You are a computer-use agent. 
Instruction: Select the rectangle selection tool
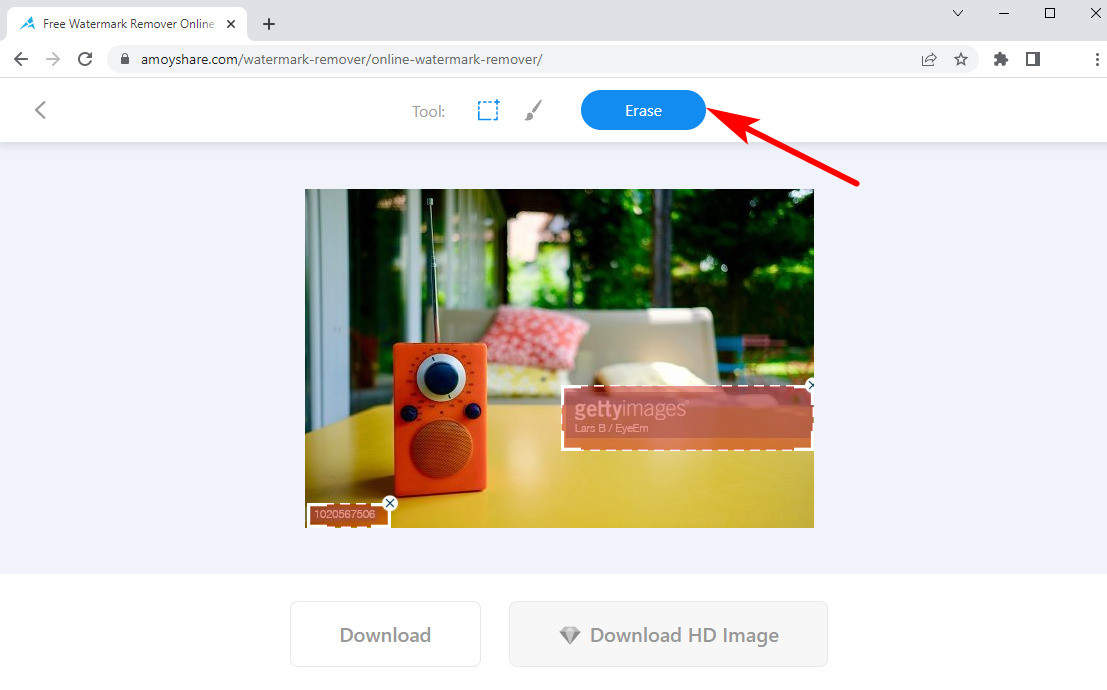tap(488, 110)
